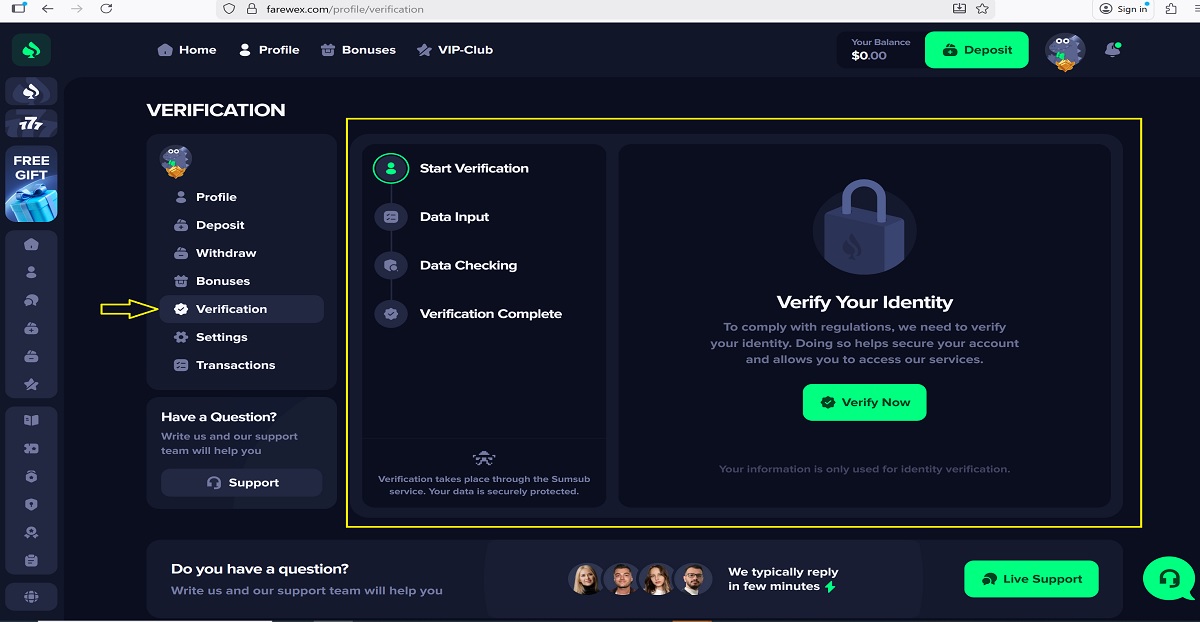This screenshot has height=622, width=1200.
Task: Open Transactions in the profile menu
Action: click(235, 365)
